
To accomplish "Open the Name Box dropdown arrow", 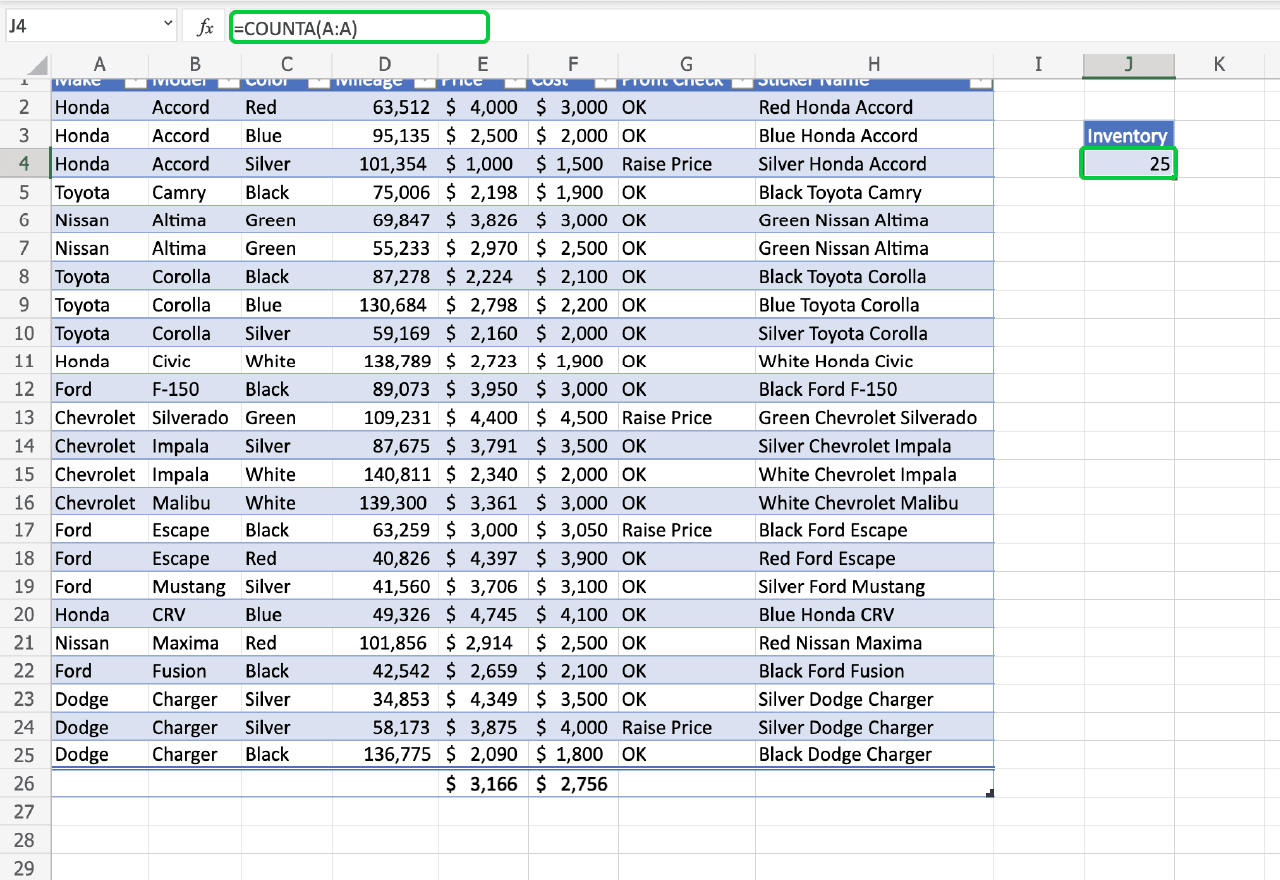I will pyautogui.click(x=167, y=26).
